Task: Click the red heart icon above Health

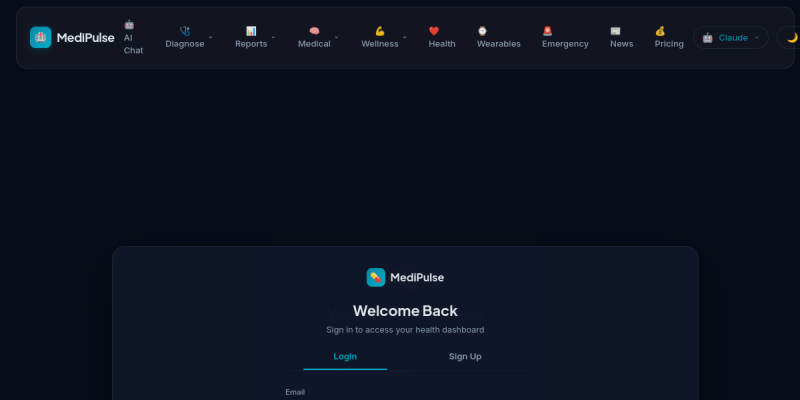Action: [x=434, y=31]
